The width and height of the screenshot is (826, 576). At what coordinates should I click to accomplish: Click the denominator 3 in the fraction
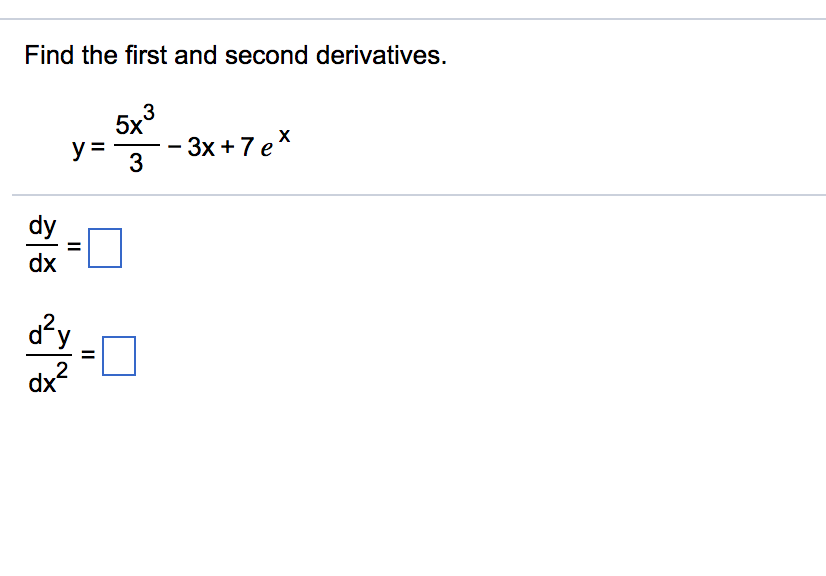(x=136, y=163)
